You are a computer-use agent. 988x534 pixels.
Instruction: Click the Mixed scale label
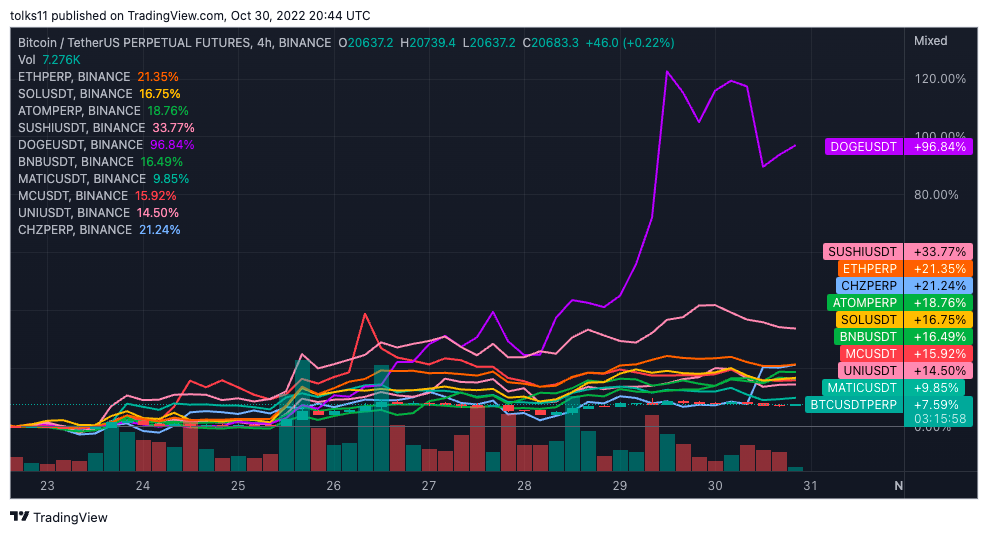click(x=931, y=41)
